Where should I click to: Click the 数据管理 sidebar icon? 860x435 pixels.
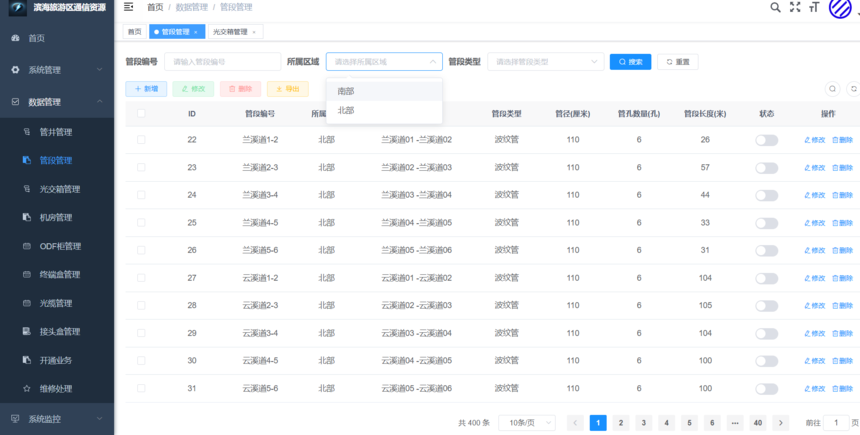point(15,102)
